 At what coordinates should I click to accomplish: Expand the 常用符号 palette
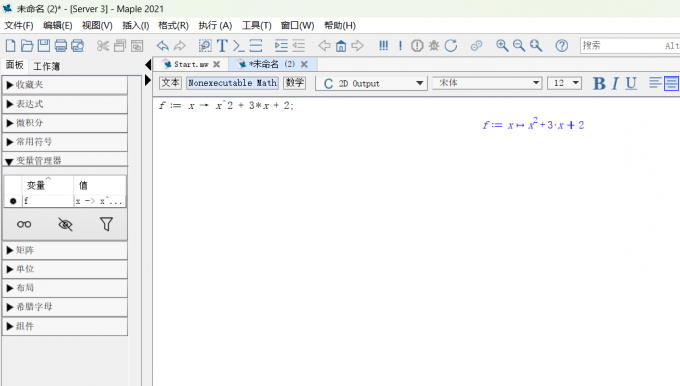65,142
